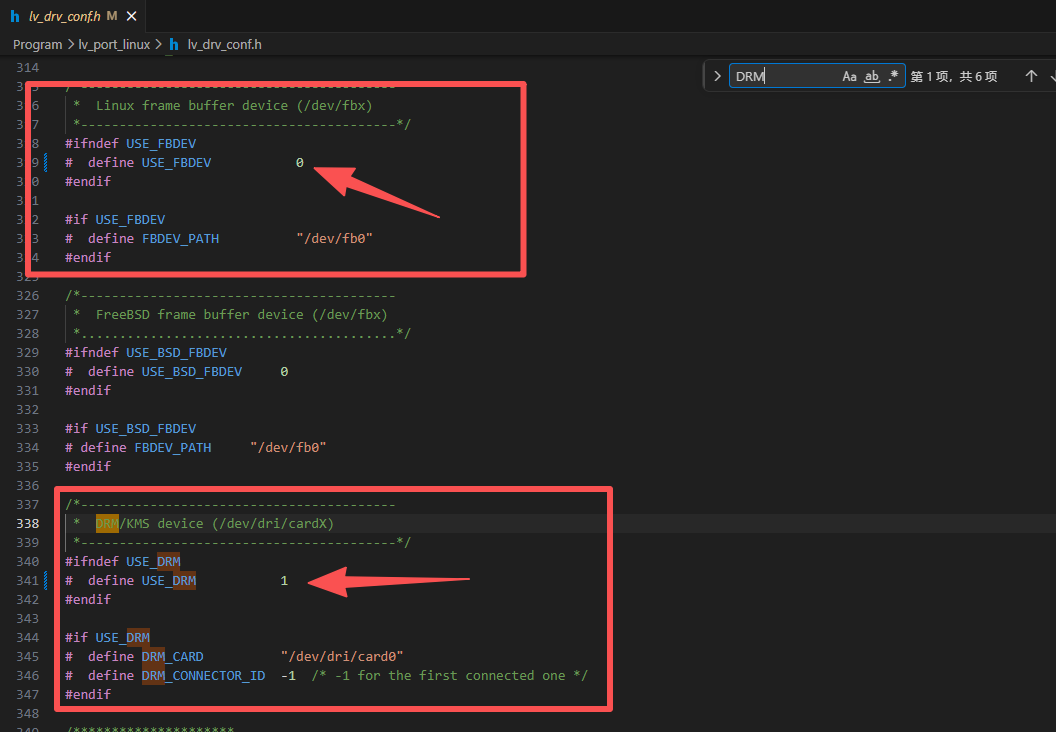Open the lv_drv_conf.h breadcrumb file entry
The image size is (1056, 732).
224,44
